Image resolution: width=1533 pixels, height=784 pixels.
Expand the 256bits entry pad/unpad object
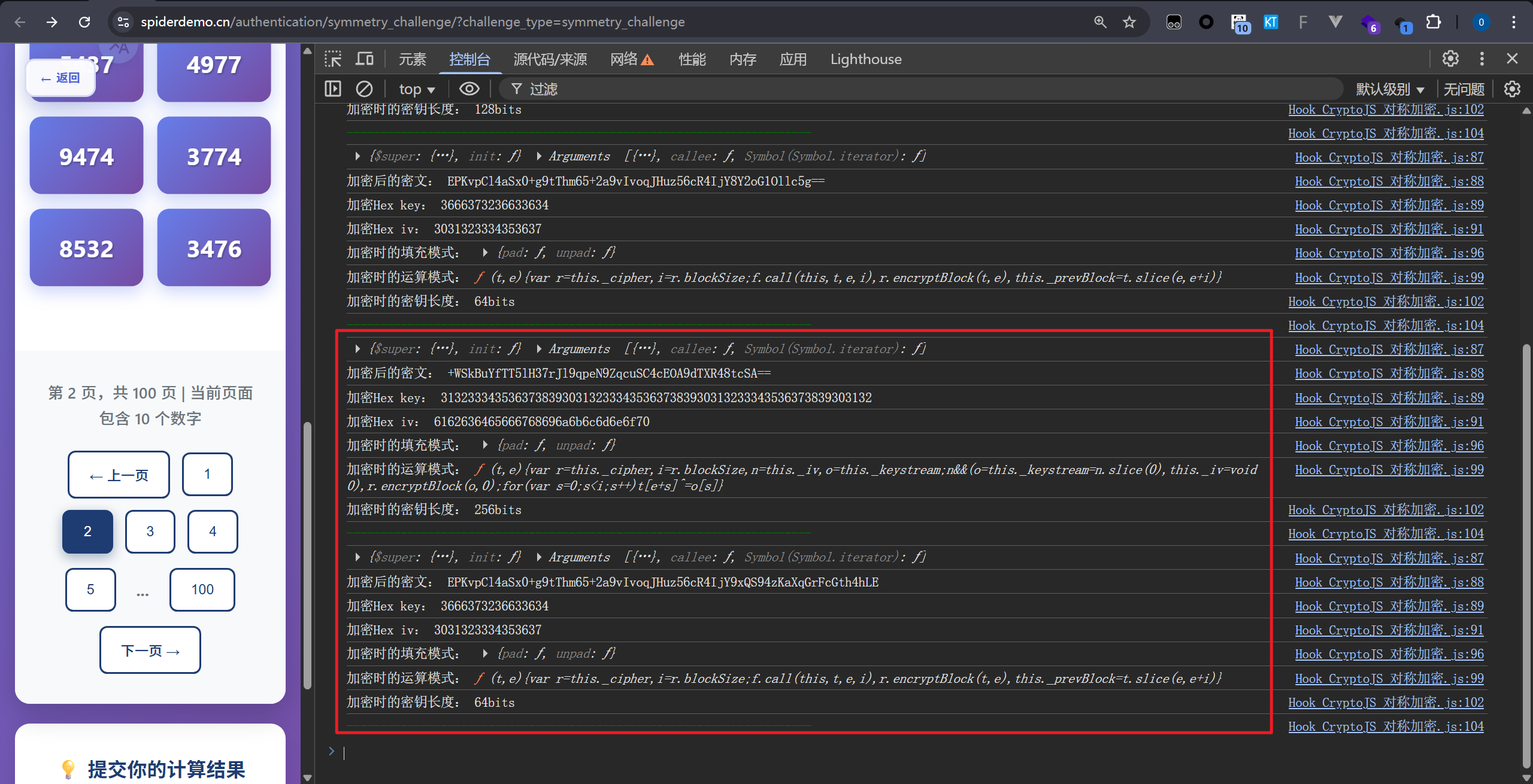point(485,445)
